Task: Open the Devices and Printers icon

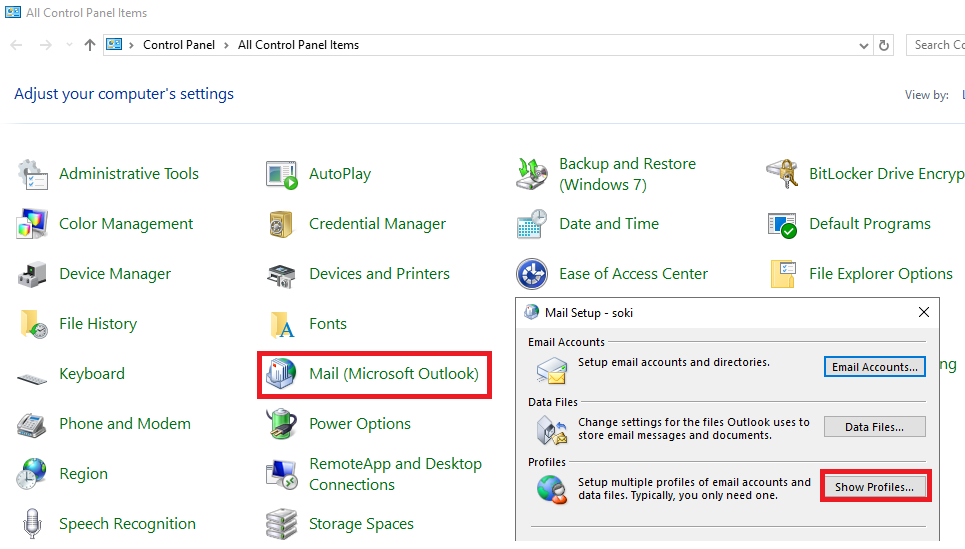Action: [282, 274]
